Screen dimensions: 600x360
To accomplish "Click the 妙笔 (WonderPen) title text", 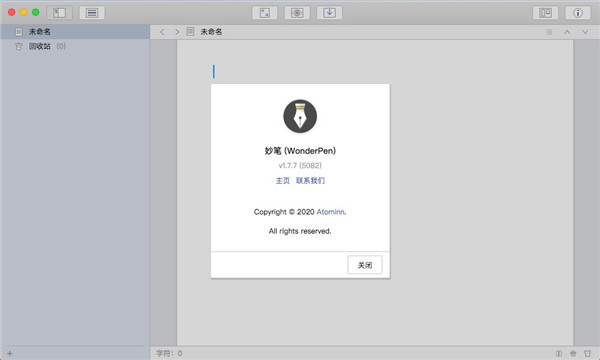I will pyautogui.click(x=300, y=151).
